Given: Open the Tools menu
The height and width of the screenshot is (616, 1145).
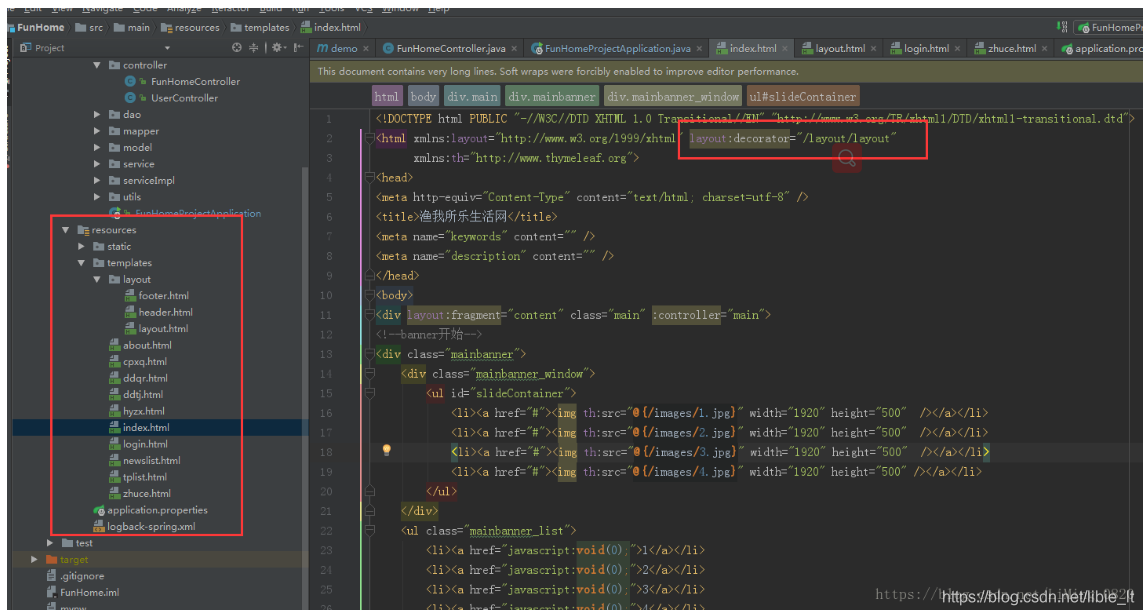Looking at the screenshot, I should [x=335, y=6].
